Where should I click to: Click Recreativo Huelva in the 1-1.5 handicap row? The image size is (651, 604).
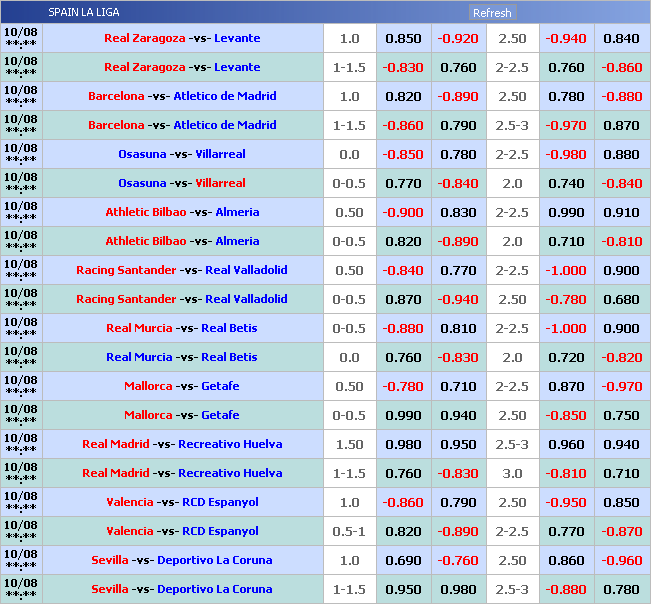(x=230, y=473)
